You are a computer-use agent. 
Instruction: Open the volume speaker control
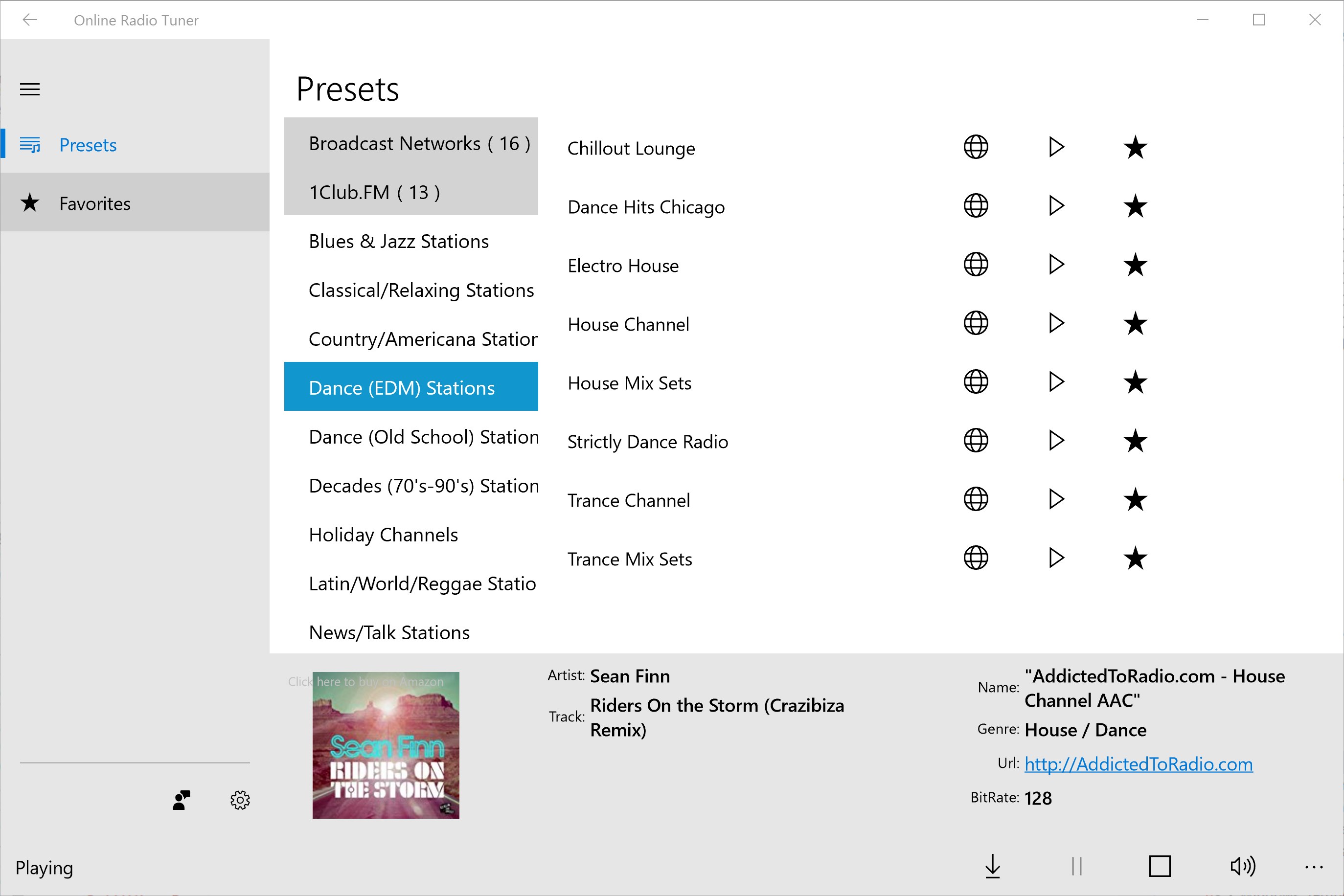[1242, 866]
